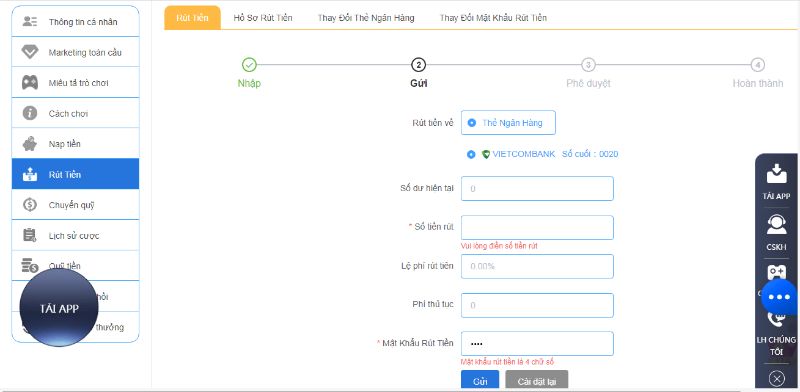Go to Nạp tiền in sidebar
Screen dimensions: 800x392
(76, 144)
